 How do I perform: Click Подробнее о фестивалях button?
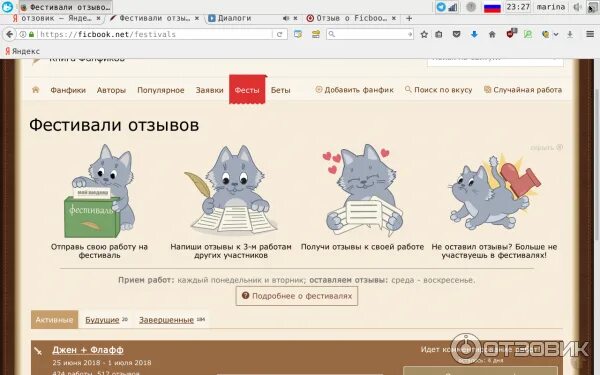point(297,296)
